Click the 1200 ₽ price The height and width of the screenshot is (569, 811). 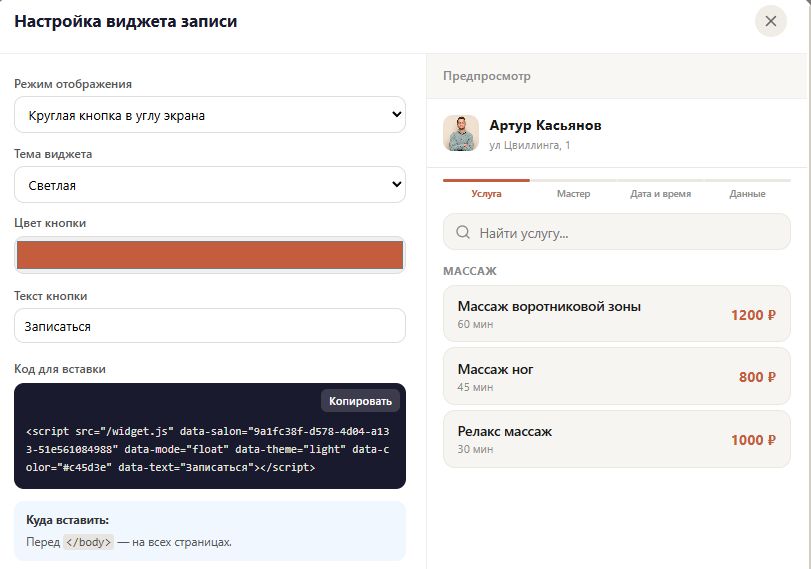point(753,315)
